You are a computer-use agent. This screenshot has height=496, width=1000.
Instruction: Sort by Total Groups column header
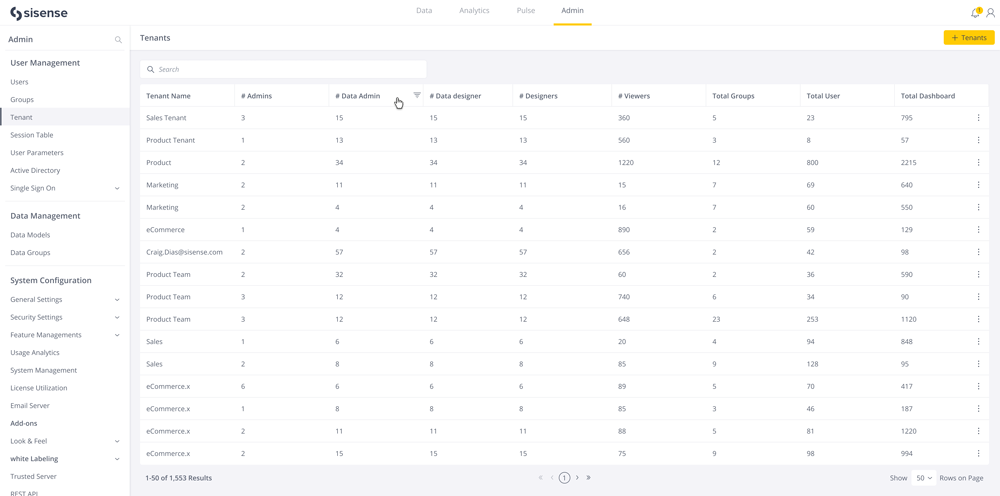point(733,96)
